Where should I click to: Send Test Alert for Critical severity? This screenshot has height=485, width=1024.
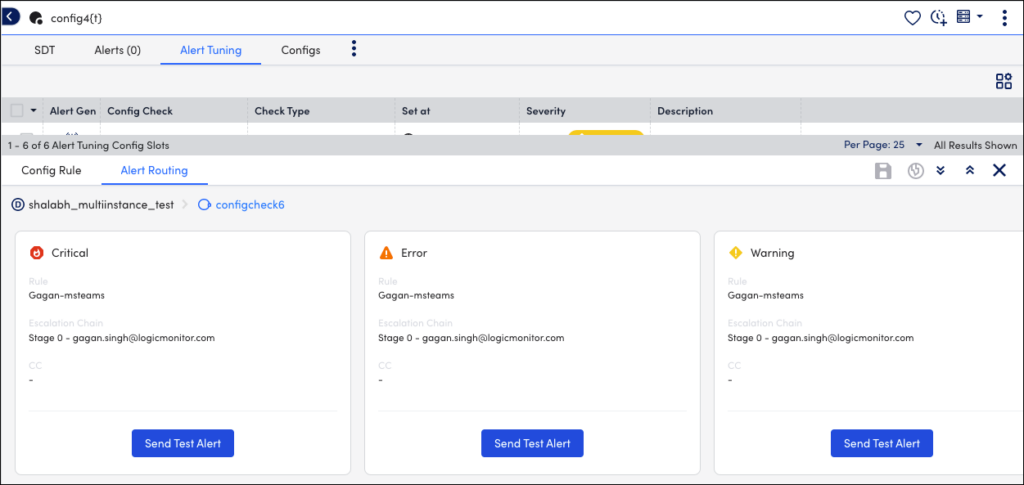pos(183,443)
